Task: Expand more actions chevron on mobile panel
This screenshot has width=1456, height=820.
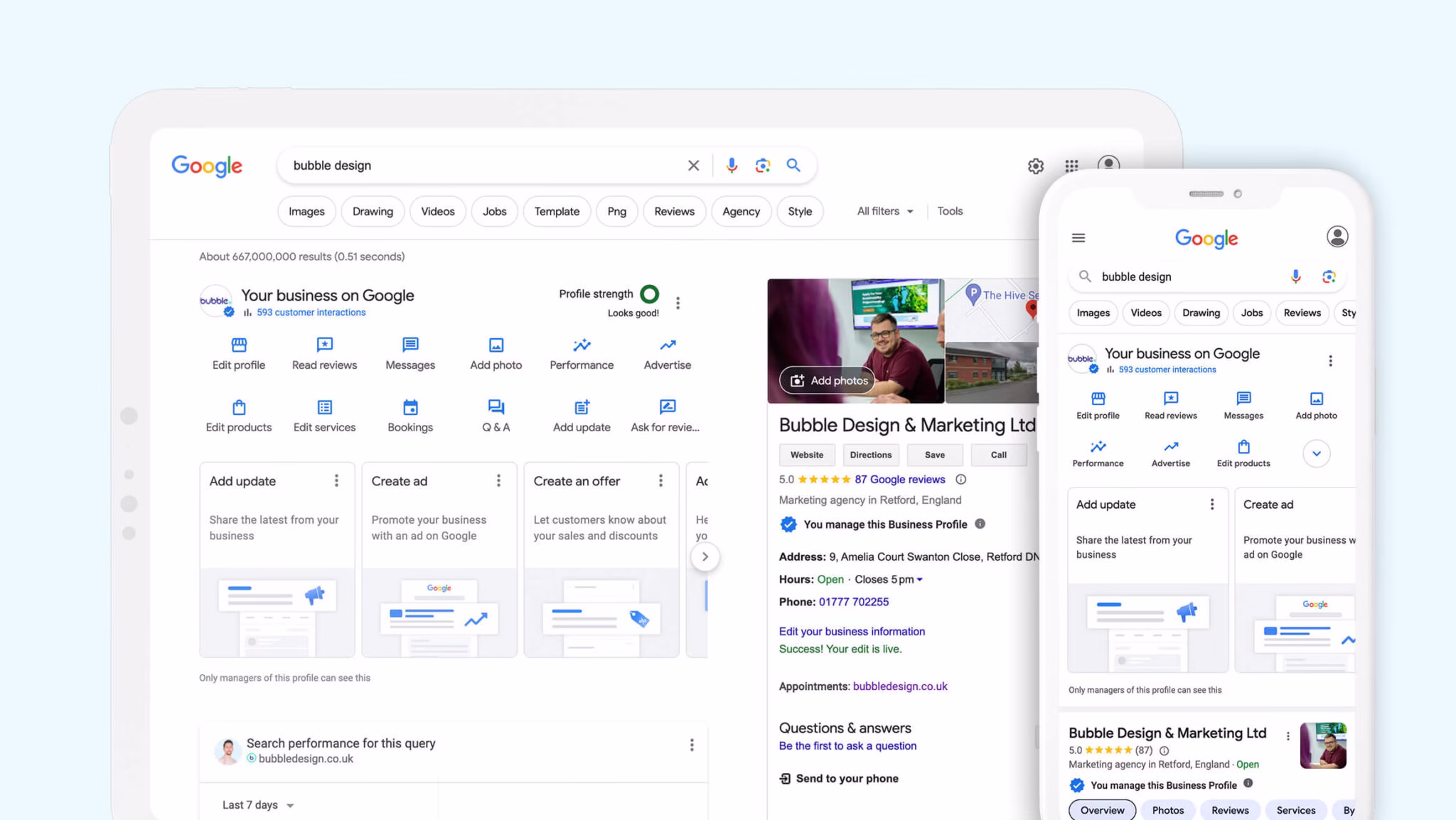Action: coord(1316,454)
